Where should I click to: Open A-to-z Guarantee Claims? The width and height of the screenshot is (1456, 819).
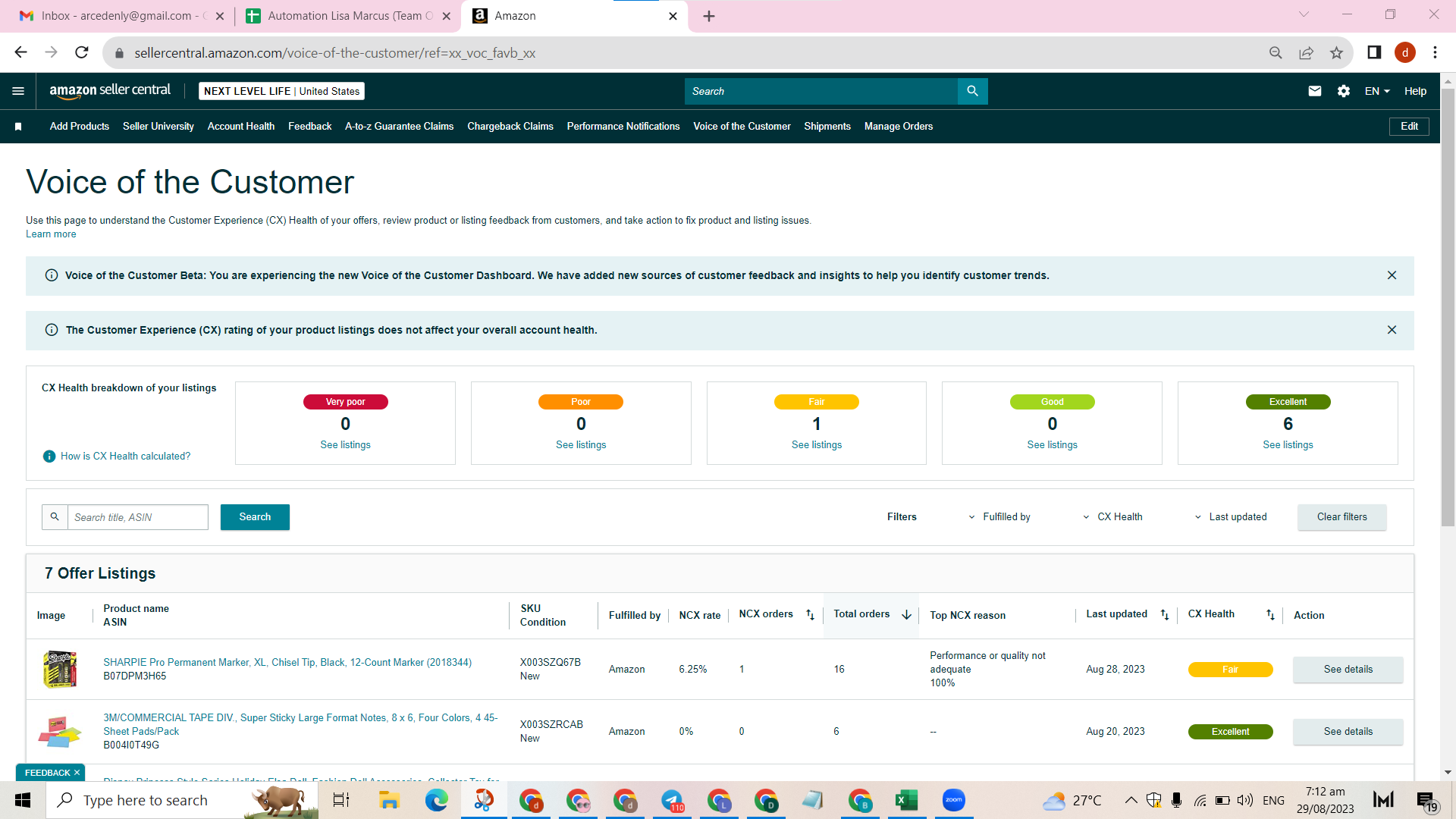(399, 127)
